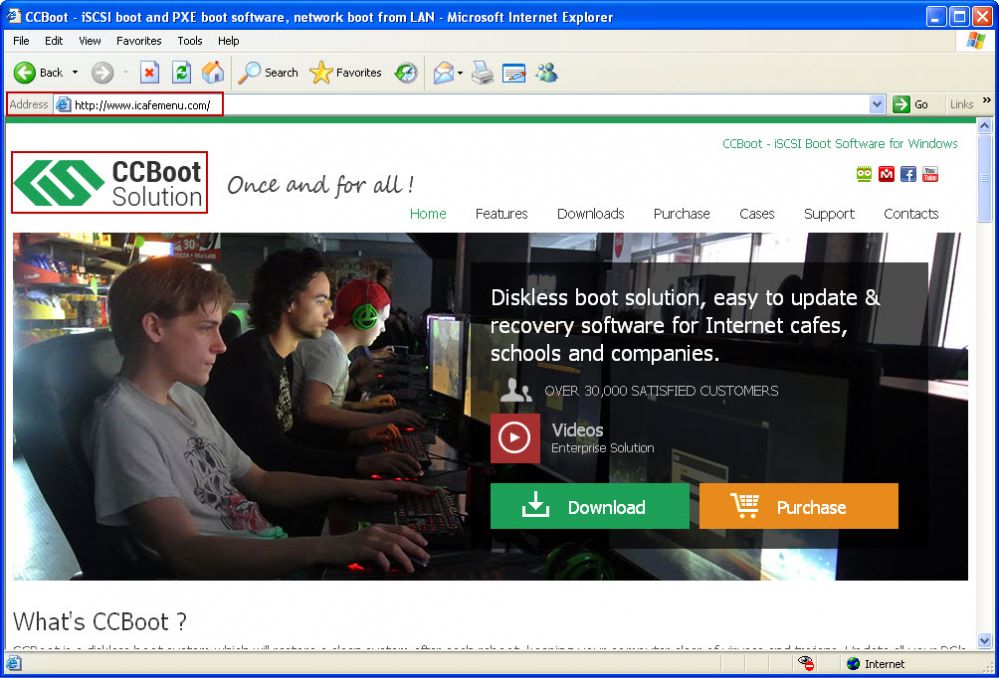Click the CCBoot Solution logo
The image size is (999, 678).
(109, 182)
